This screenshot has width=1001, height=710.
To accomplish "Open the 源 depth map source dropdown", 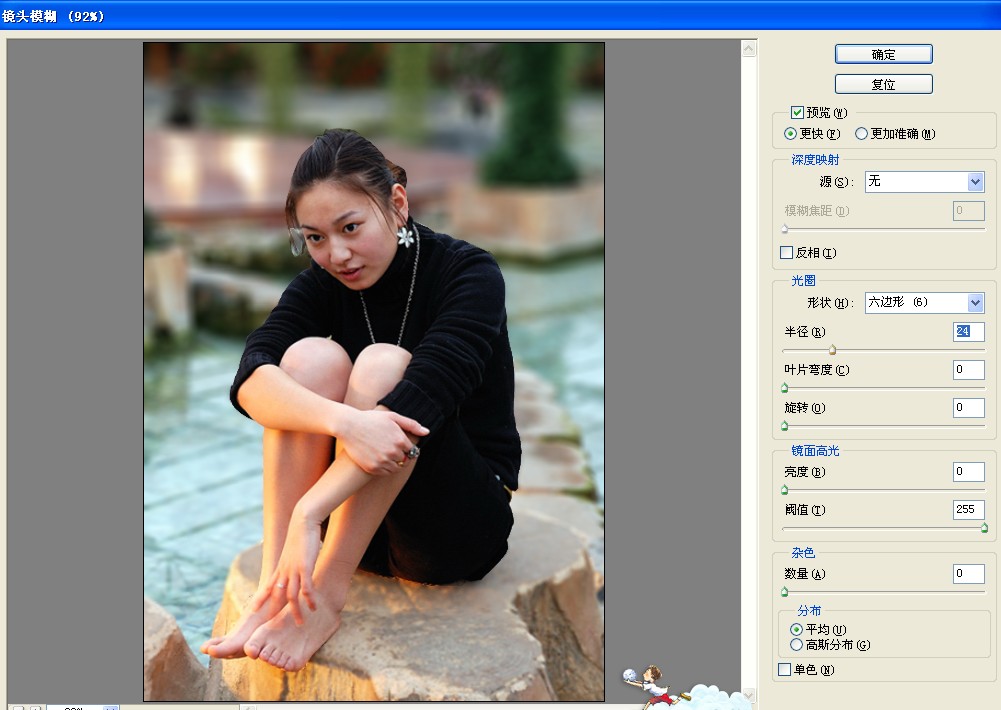I will coord(924,181).
